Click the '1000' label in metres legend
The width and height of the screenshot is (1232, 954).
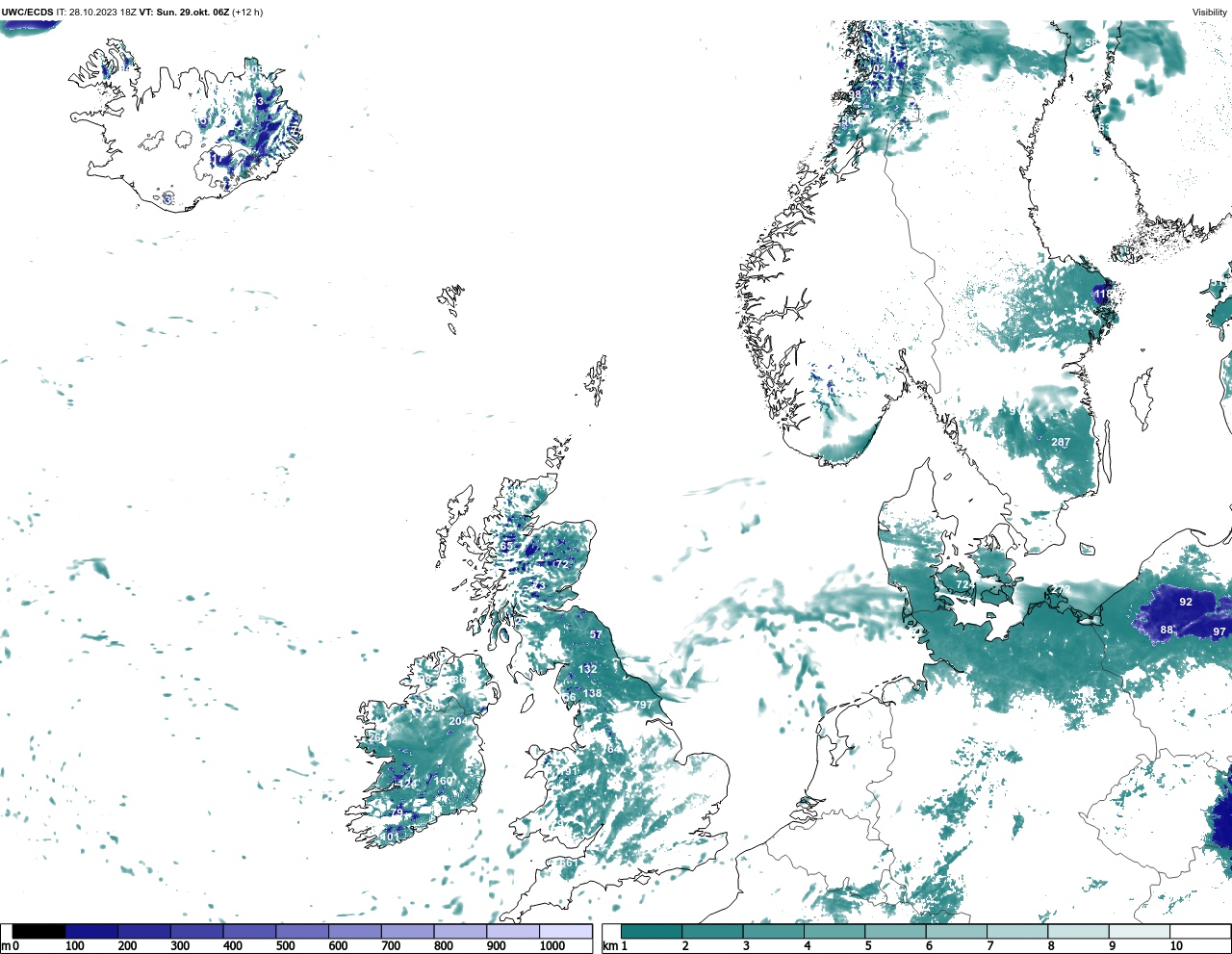(x=552, y=946)
